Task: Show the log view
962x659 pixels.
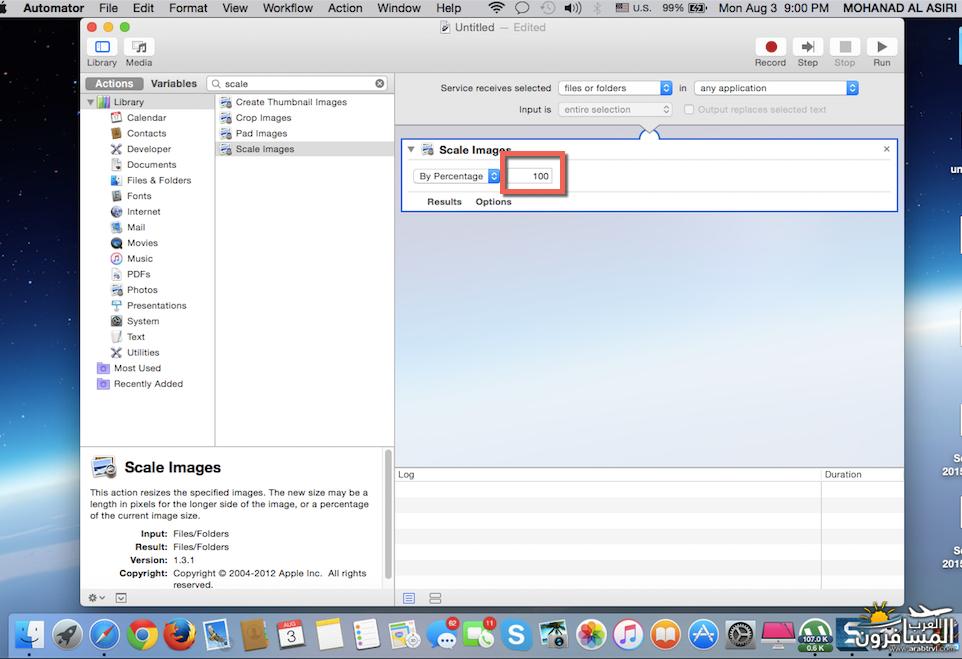Action: pyautogui.click(x=409, y=598)
